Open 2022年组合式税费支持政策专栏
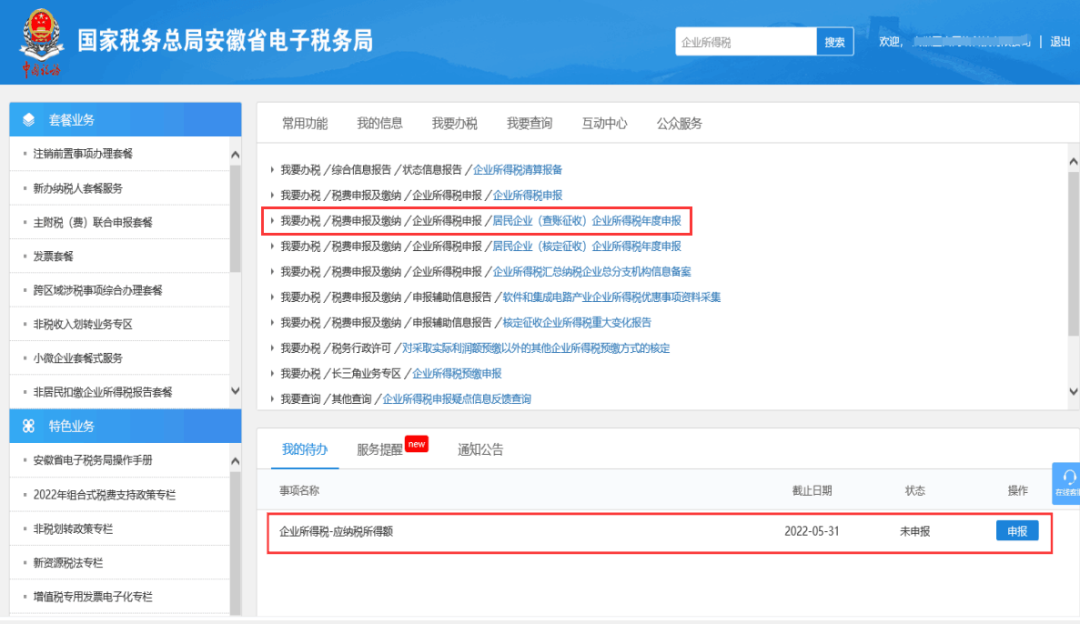This screenshot has height=624, width=1080. 105,495
